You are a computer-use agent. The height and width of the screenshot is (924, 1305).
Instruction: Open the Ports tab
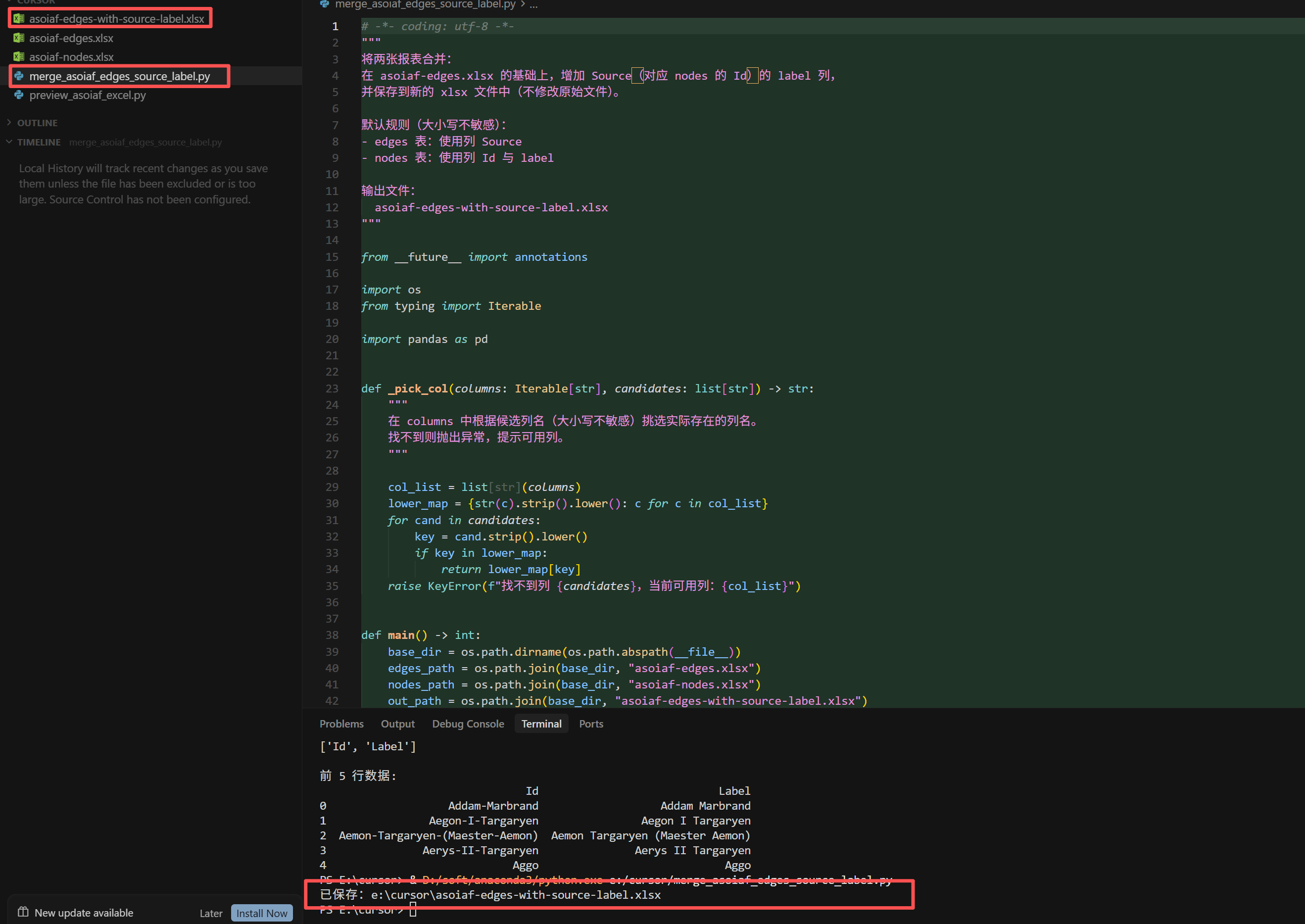pos(591,724)
